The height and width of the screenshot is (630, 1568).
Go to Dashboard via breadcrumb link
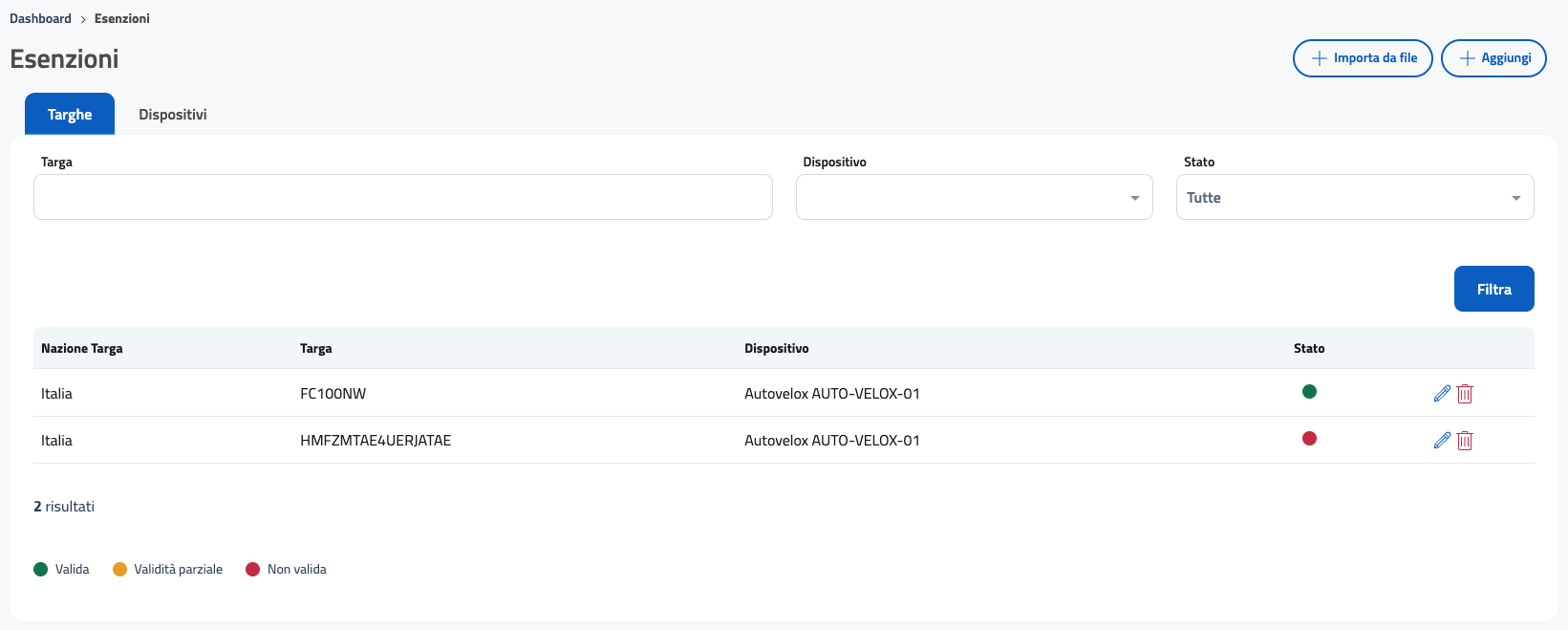40,18
